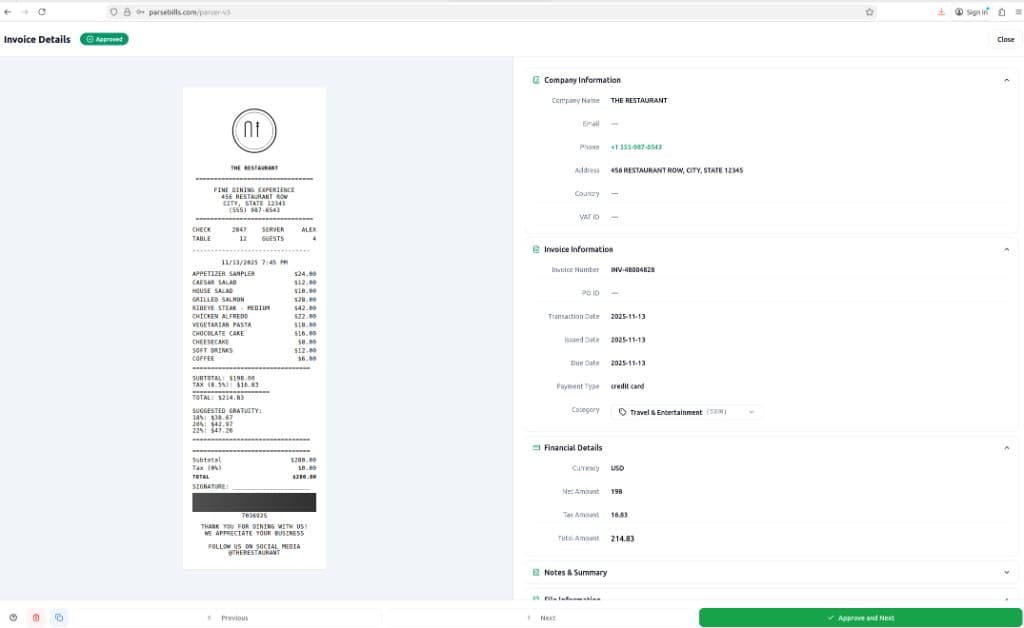Click the downloads icon in the browser toolbar

pyautogui.click(x=941, y=11)
